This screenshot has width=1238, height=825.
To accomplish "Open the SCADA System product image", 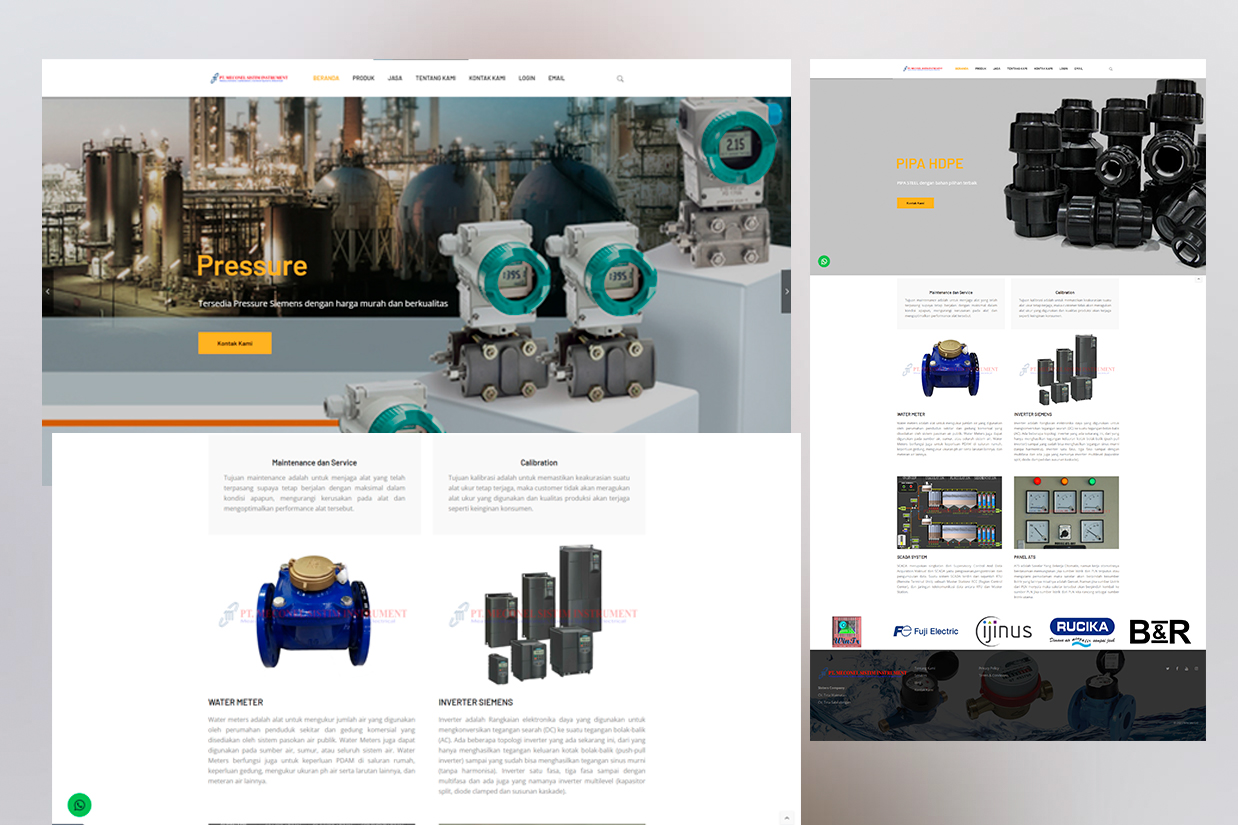I will (x=949, y=512).
